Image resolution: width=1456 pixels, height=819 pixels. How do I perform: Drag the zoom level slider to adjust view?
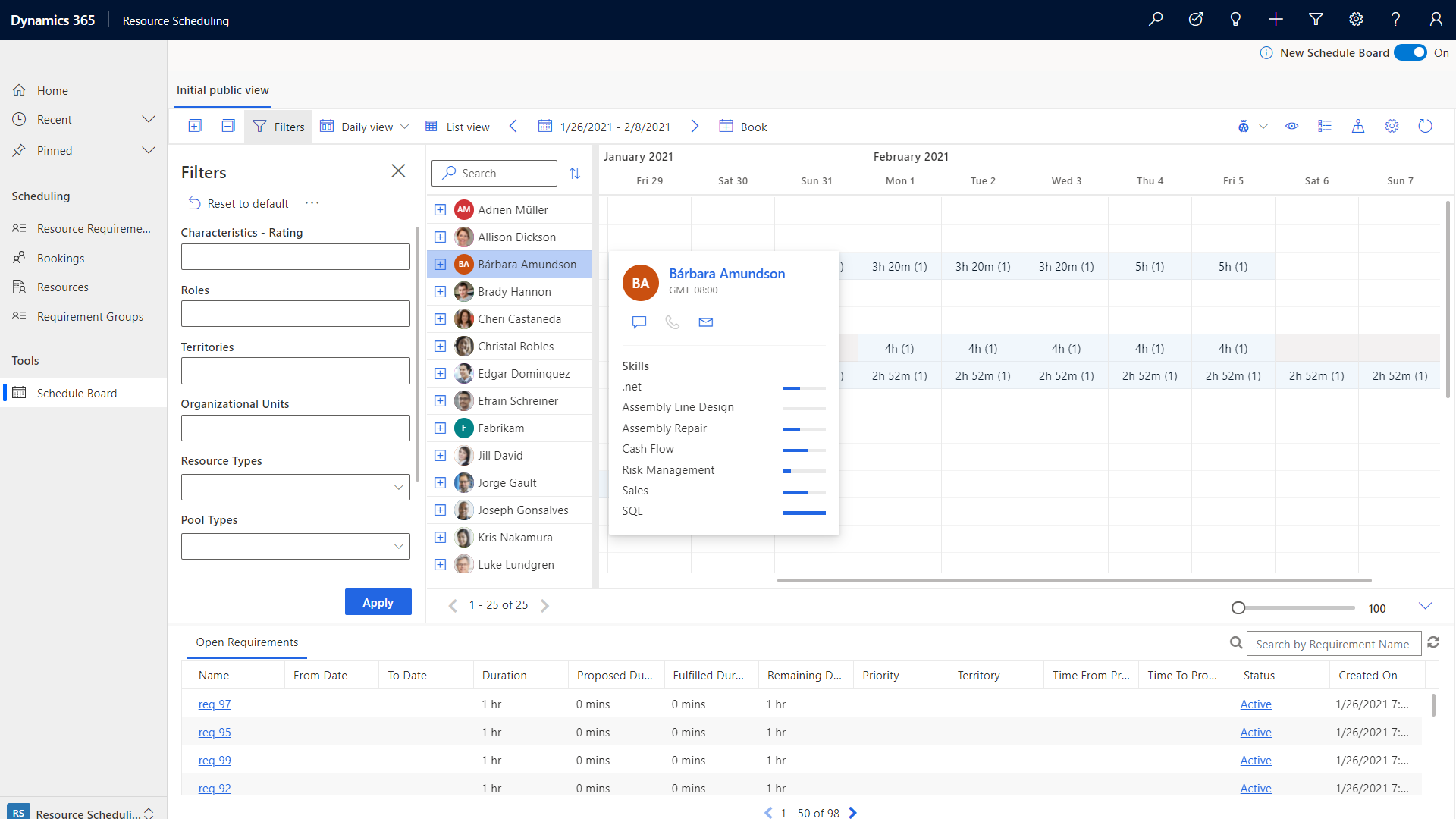tap(1237, 608)
